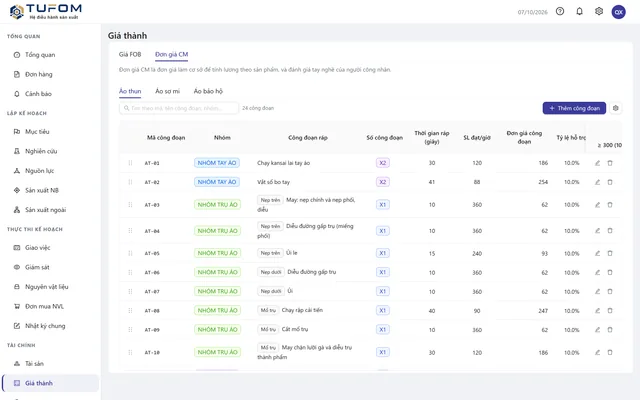Click the table settings gear icon
Screen dimensions: 640x400
[x=616, y=108]
